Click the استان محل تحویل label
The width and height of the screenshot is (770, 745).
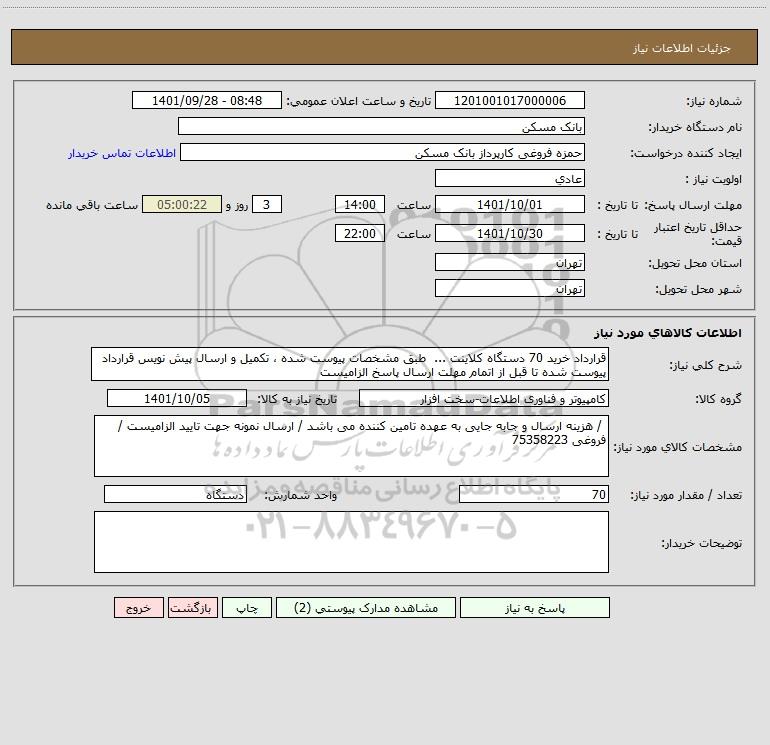point(695,263)
